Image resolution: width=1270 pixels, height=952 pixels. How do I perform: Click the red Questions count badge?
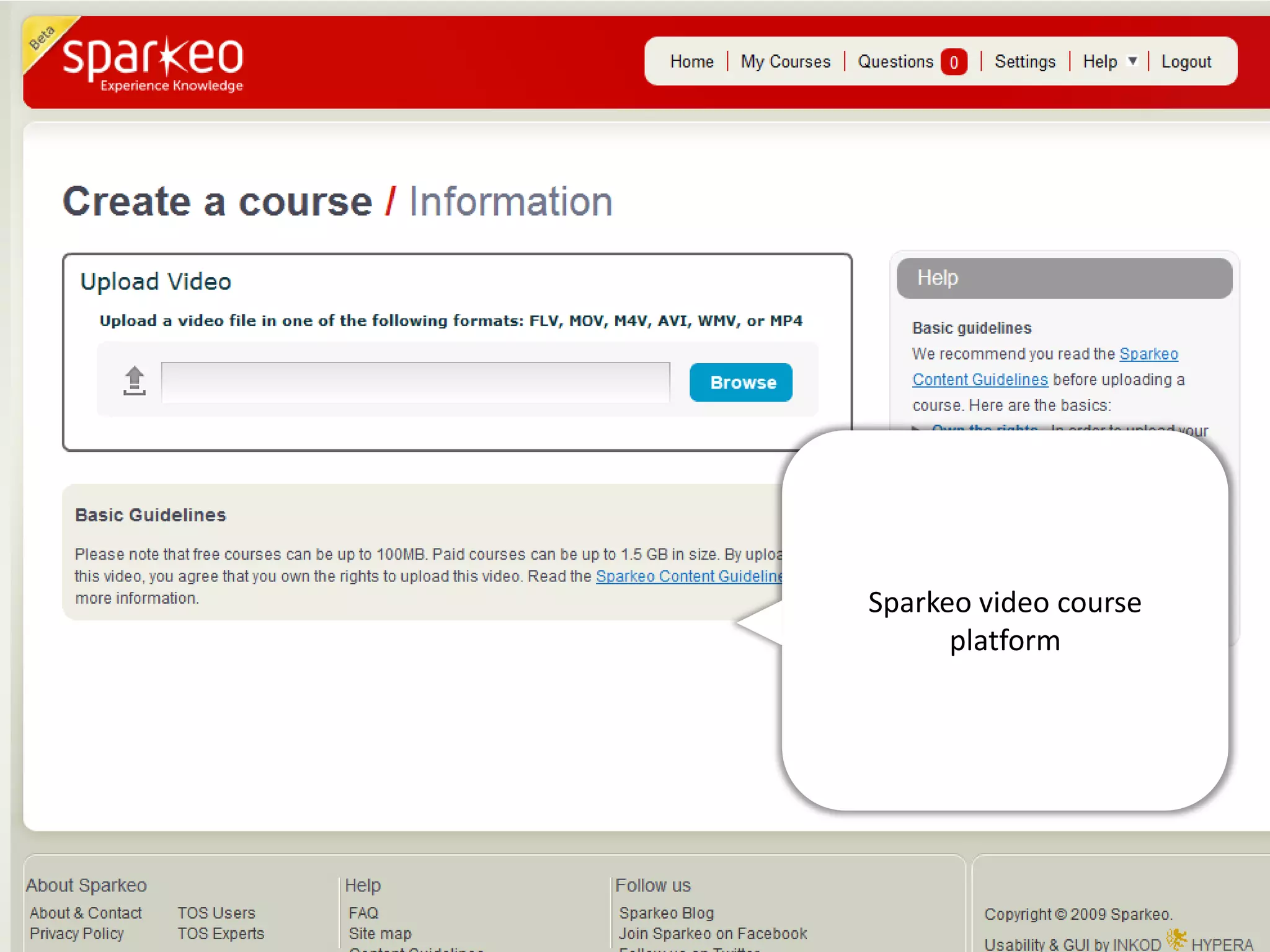pyautogui.click(x=954, y=62)
